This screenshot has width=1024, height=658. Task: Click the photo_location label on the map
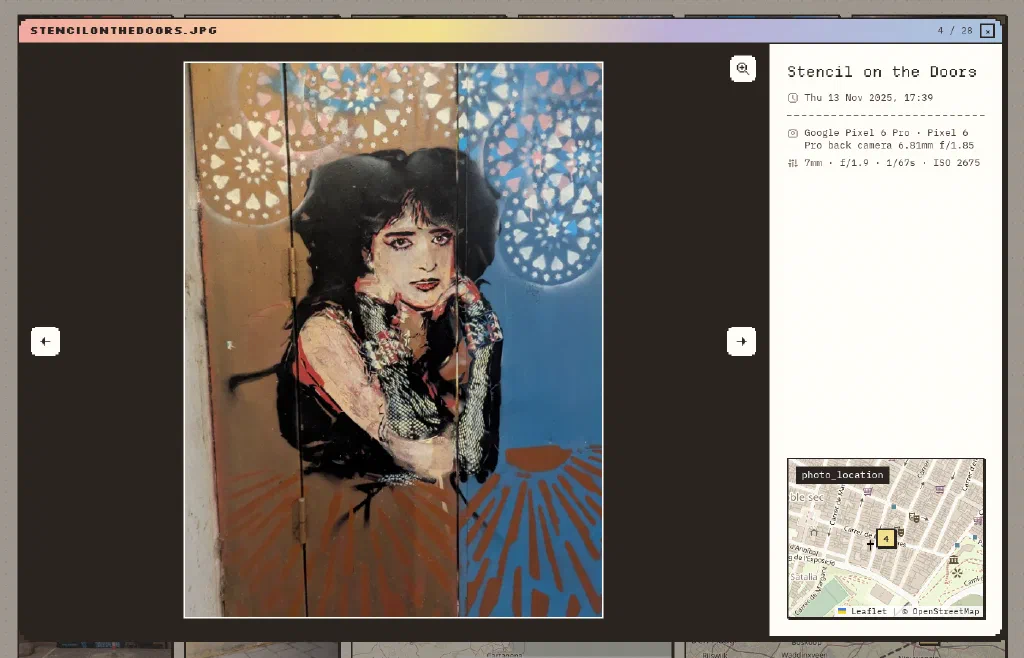pyautogui.click(x=842, y=475)
